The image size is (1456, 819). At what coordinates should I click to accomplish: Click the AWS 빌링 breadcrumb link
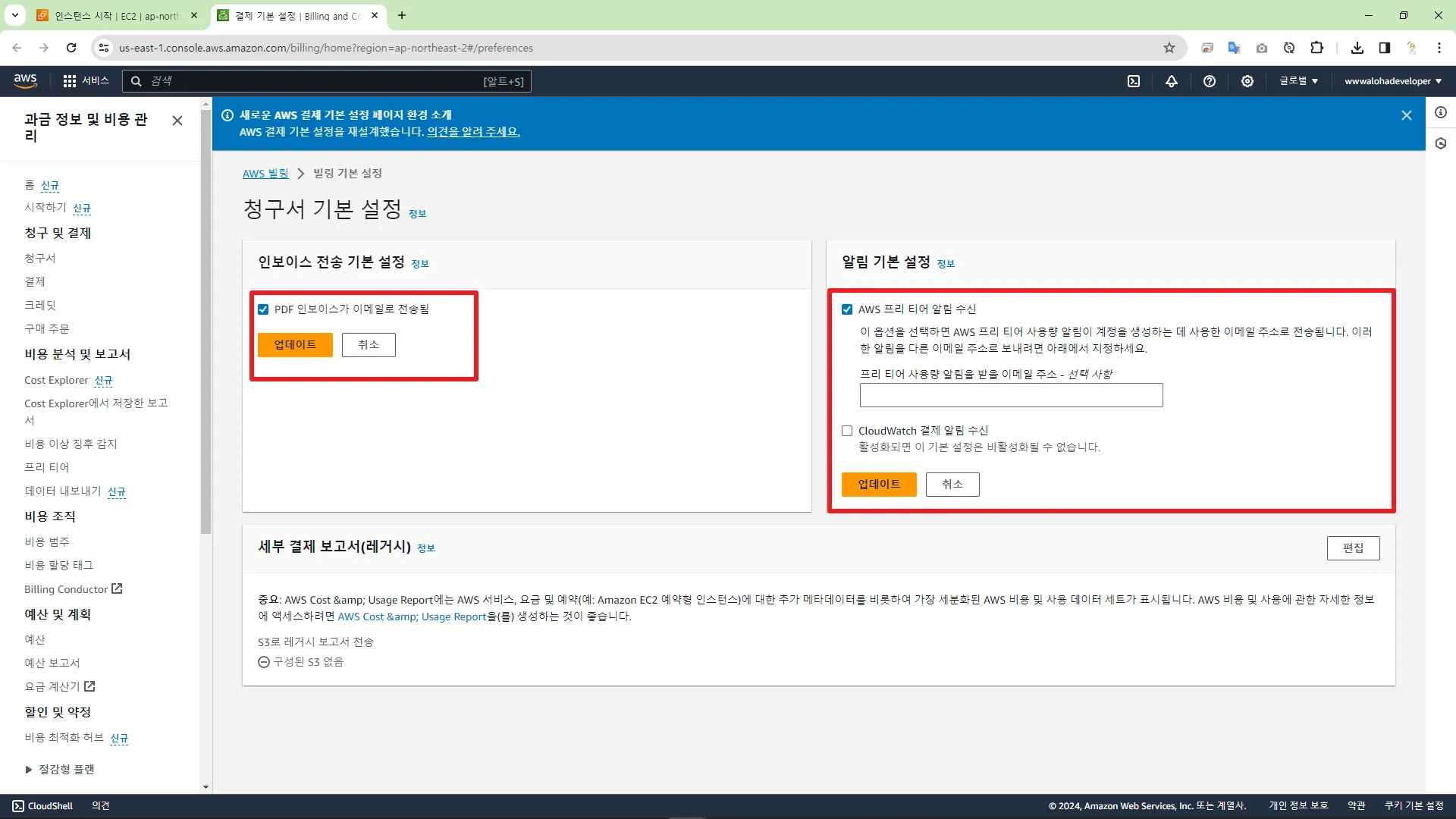pos(265,174)
